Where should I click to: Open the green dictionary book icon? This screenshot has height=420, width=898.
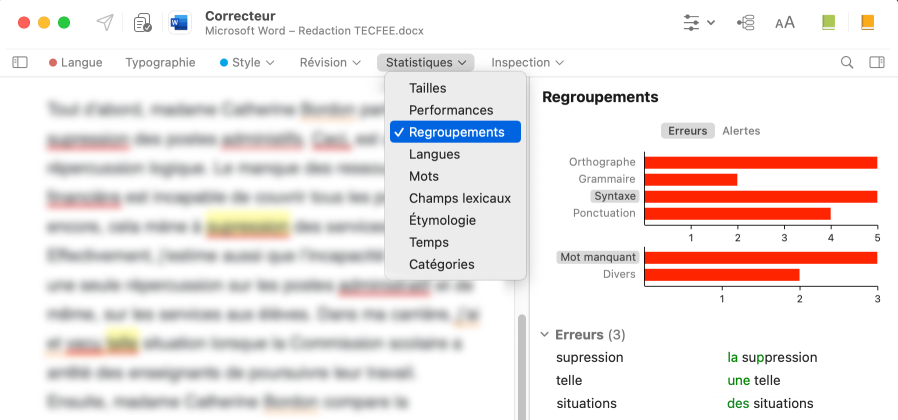(828, 22)
